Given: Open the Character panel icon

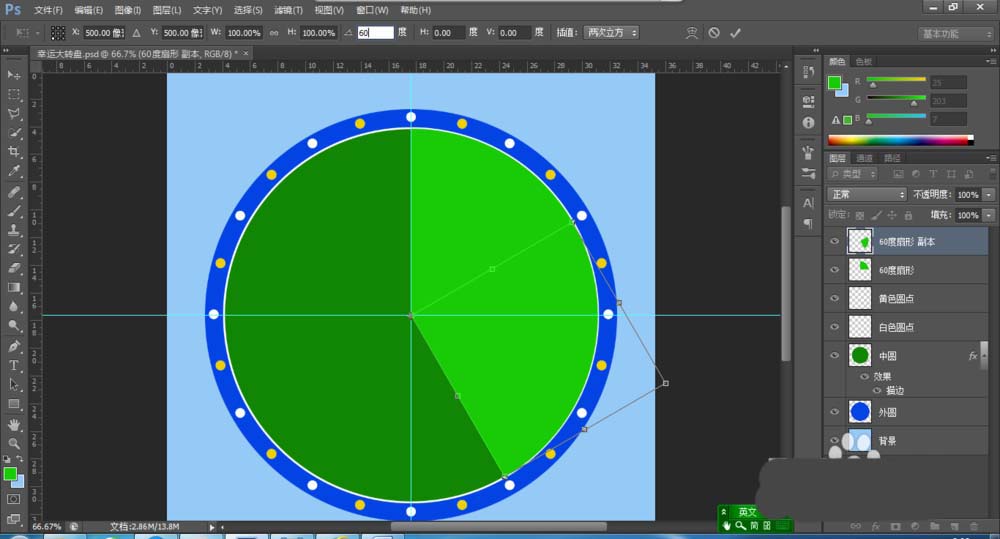Looking at the screenshot, I should pyautogui.click(x=808, y=203).
